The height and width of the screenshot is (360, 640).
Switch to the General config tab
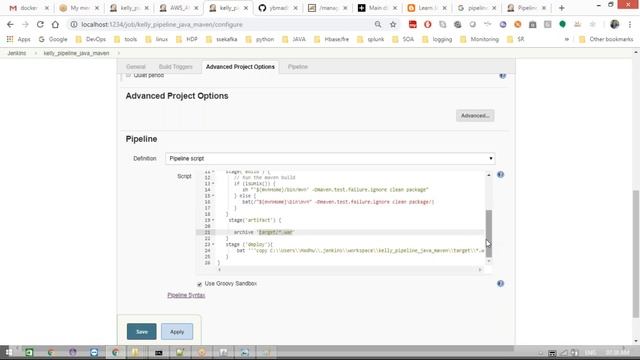pyautogui.click(x=136, y=67)
